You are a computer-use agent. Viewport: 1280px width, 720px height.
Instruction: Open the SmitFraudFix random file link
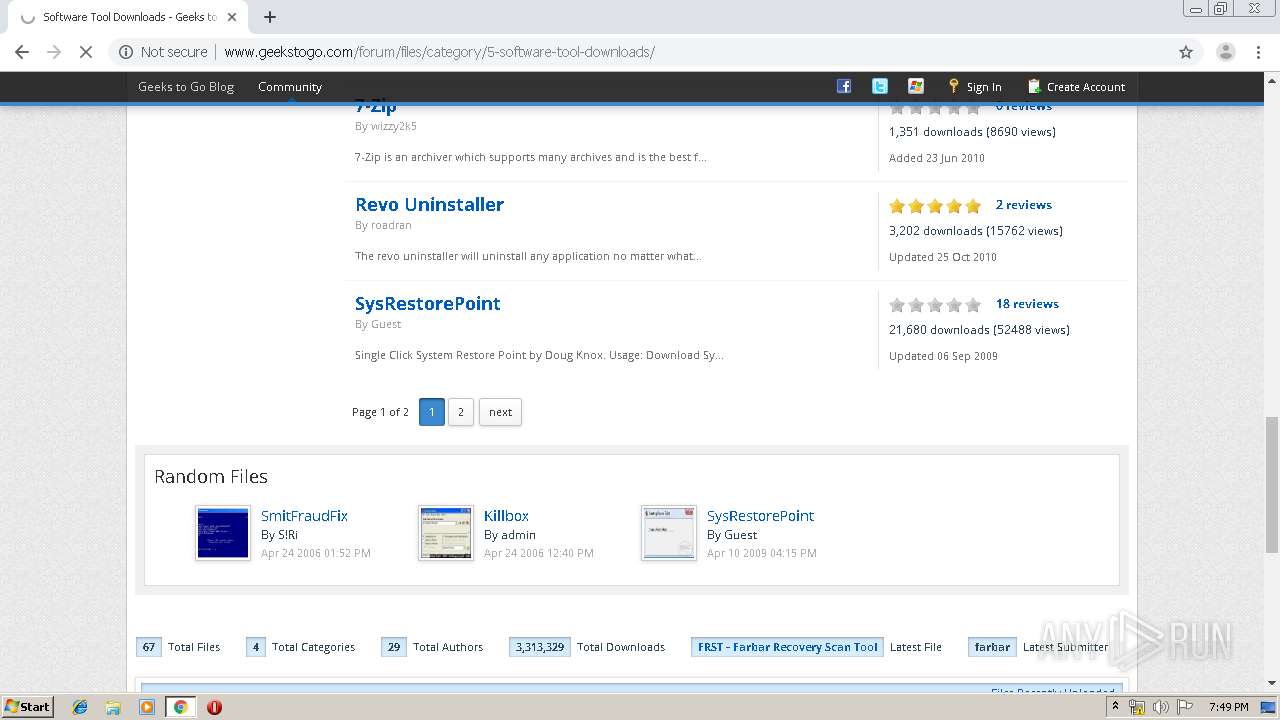[x=304, y=516]
